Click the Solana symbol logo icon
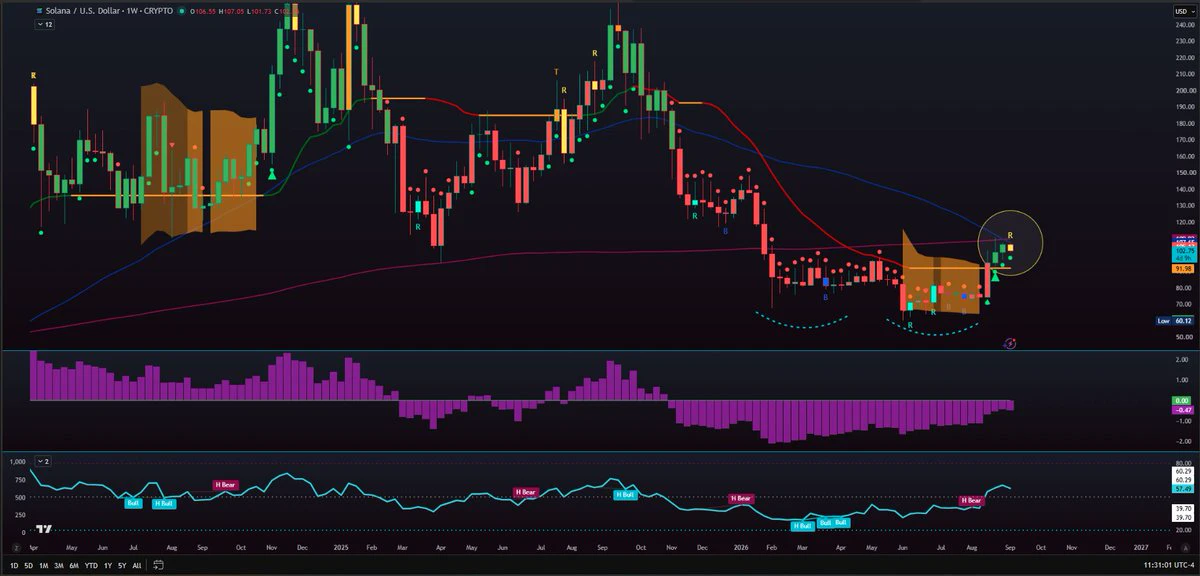Image resolution: width=1200 pixels, height=576 pixels. tap(39, 9)
